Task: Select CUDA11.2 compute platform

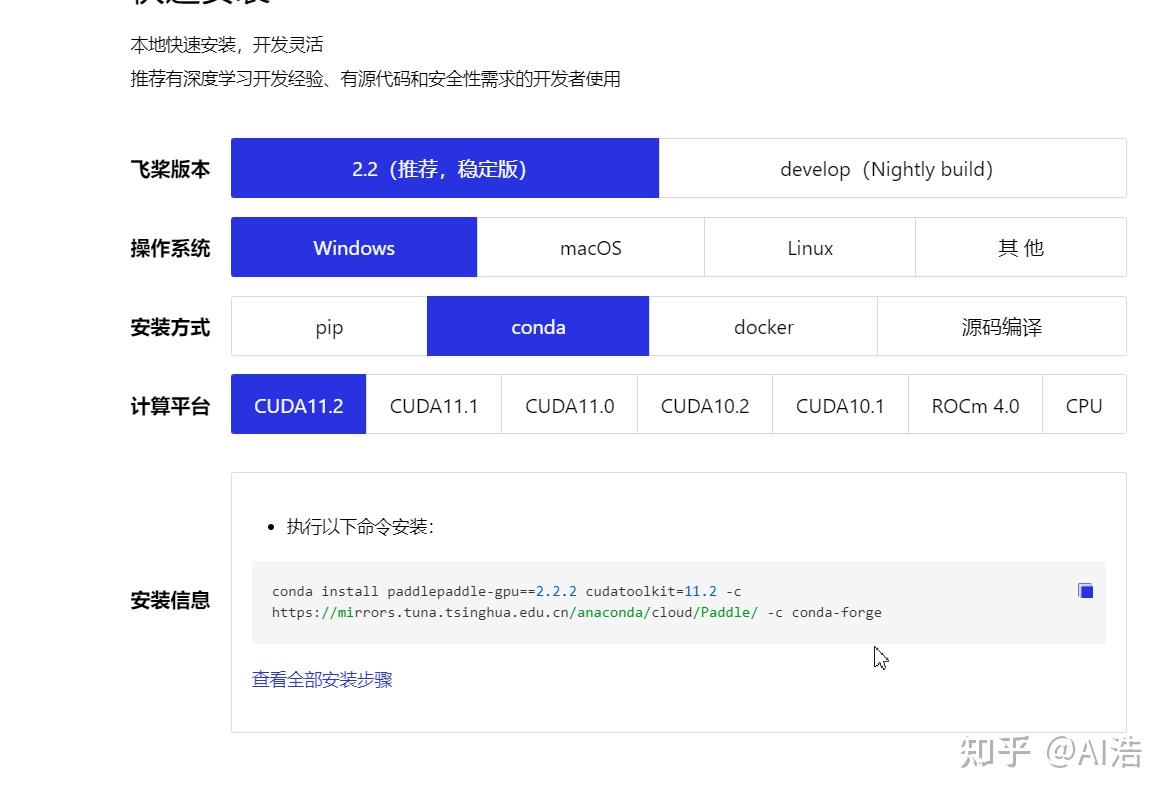Action: click(x=297, y=404)
